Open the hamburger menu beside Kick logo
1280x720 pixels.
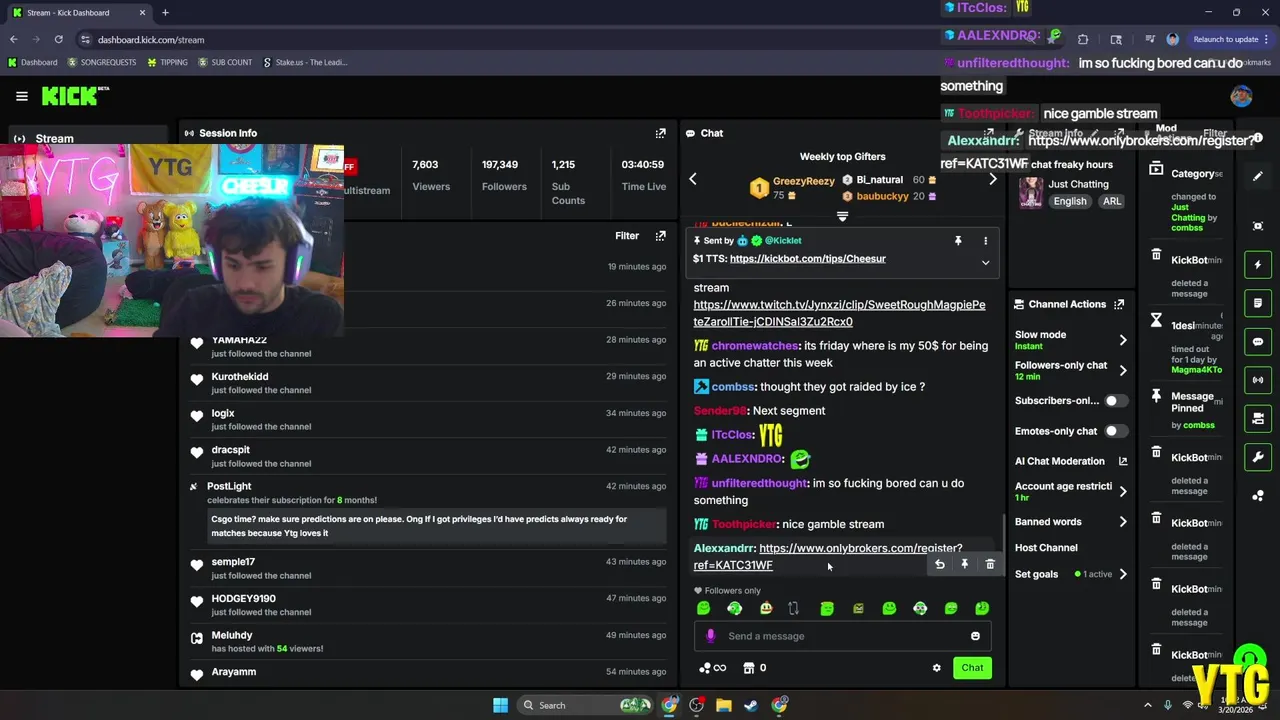(22, 96)
